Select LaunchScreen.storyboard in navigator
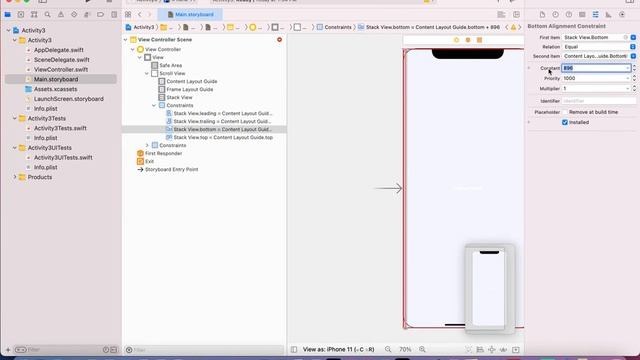 click(x=69, y=99)
